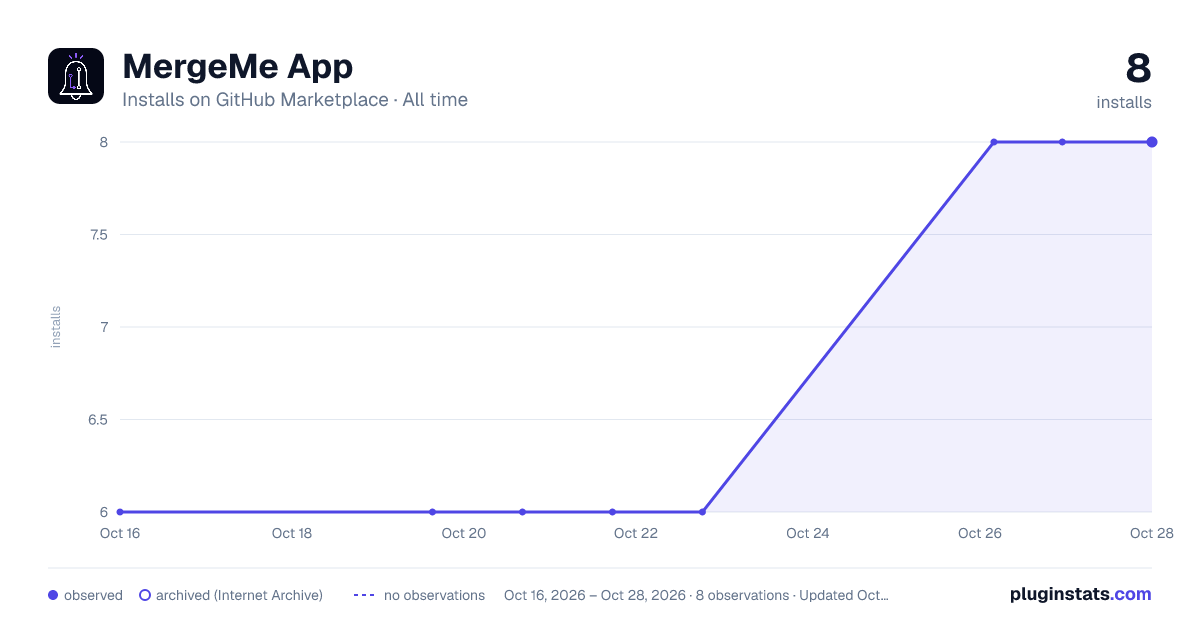Screen dimensions: 1200x630
Task: Click the 'observed' legend label
Action: 93,595
